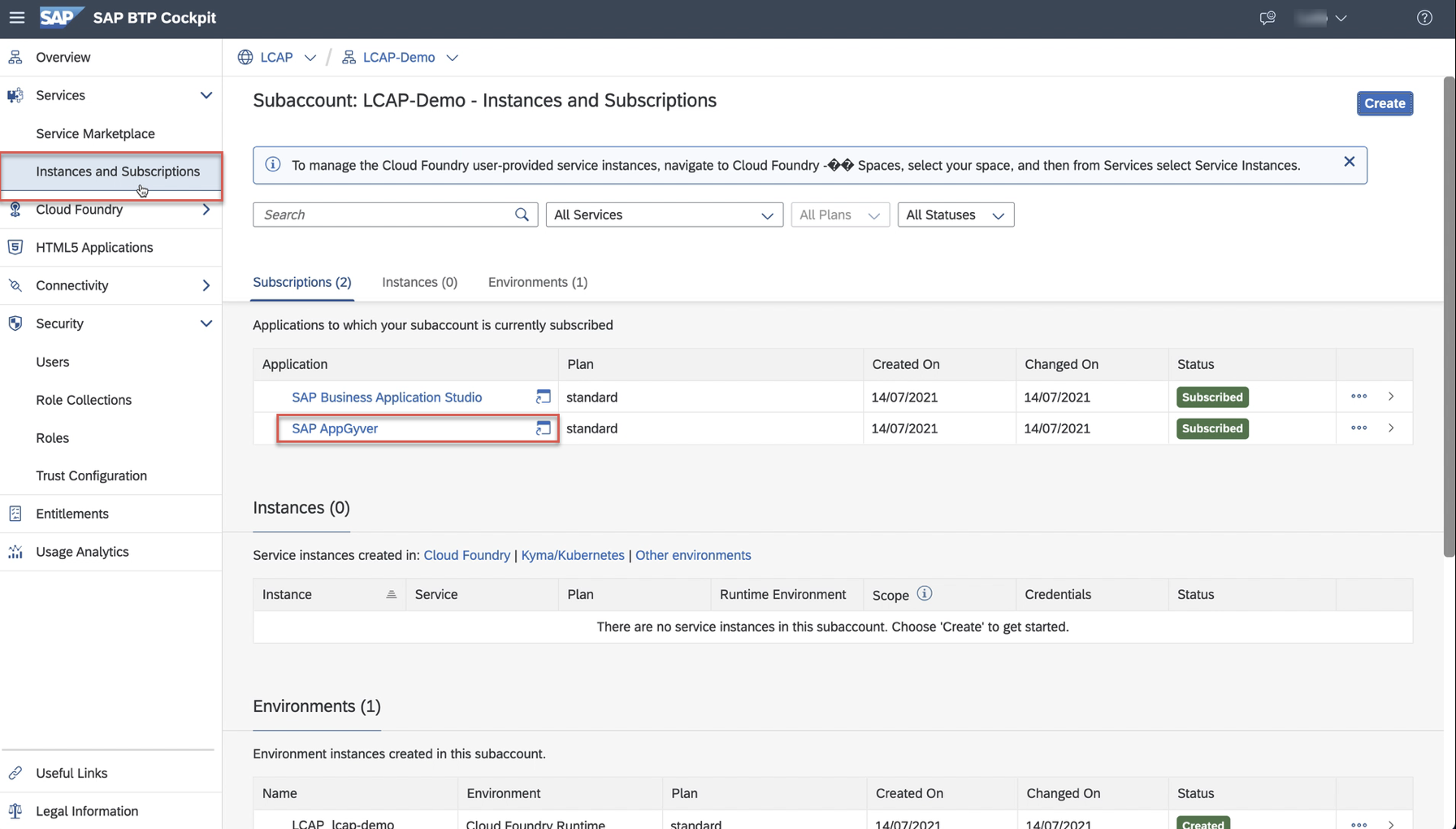1456x829 pixels.
Task: Open the LCAP global account dropdown
Action: pos(310,58)
